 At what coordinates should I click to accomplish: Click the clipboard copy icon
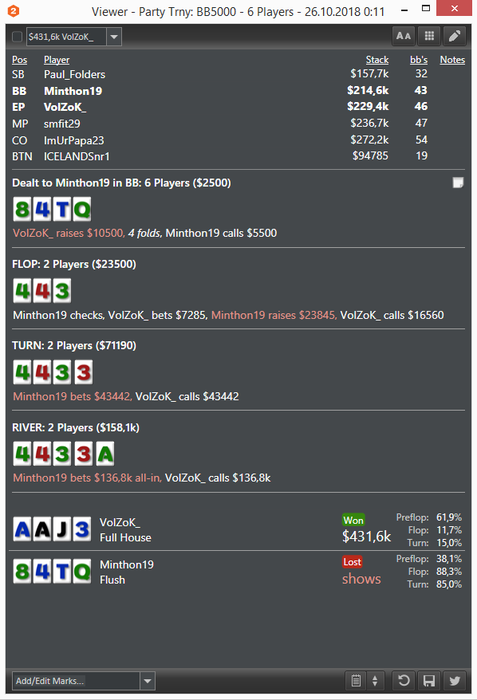point(356,681)
